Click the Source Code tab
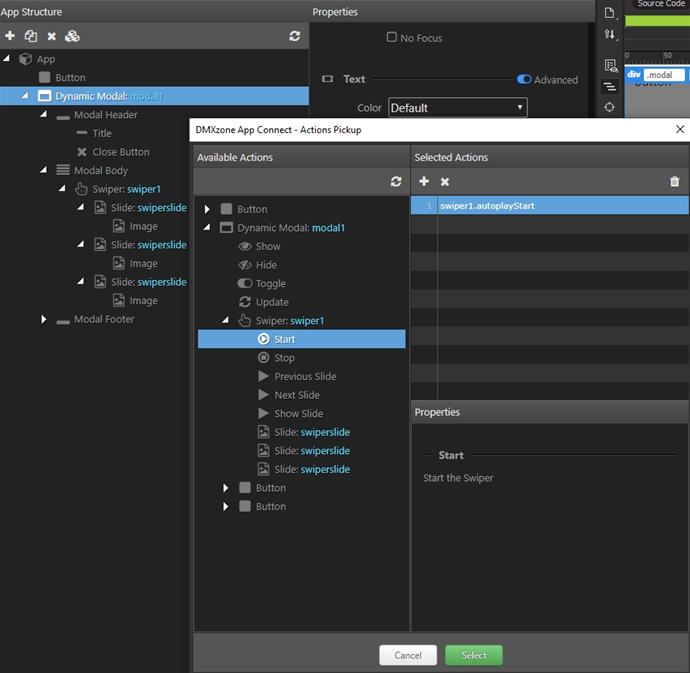Image resolution: width=690 pixels, height=673 pixels. coord(660,4)
